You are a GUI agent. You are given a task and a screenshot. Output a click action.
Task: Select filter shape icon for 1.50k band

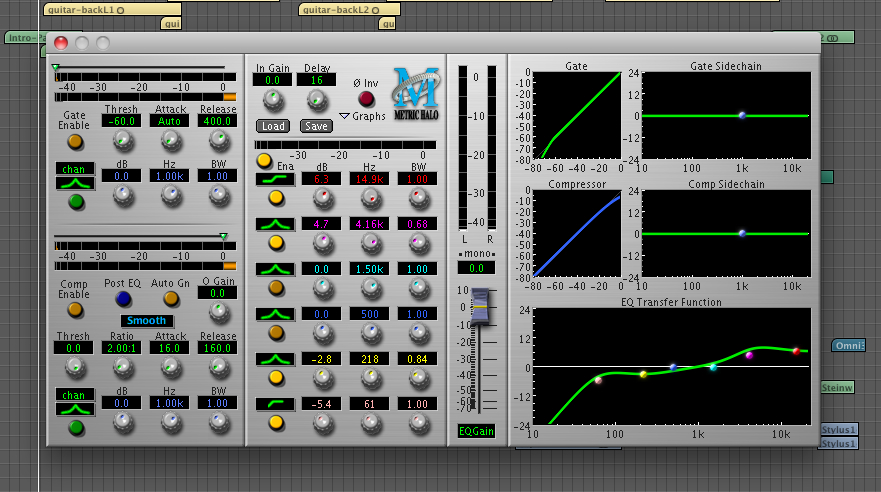click(275, 269)
